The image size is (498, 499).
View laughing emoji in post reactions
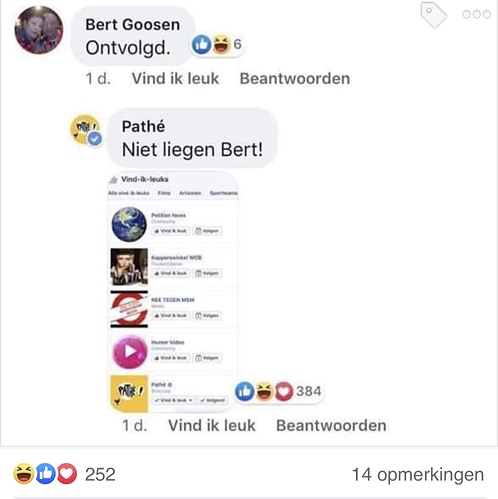23,474
